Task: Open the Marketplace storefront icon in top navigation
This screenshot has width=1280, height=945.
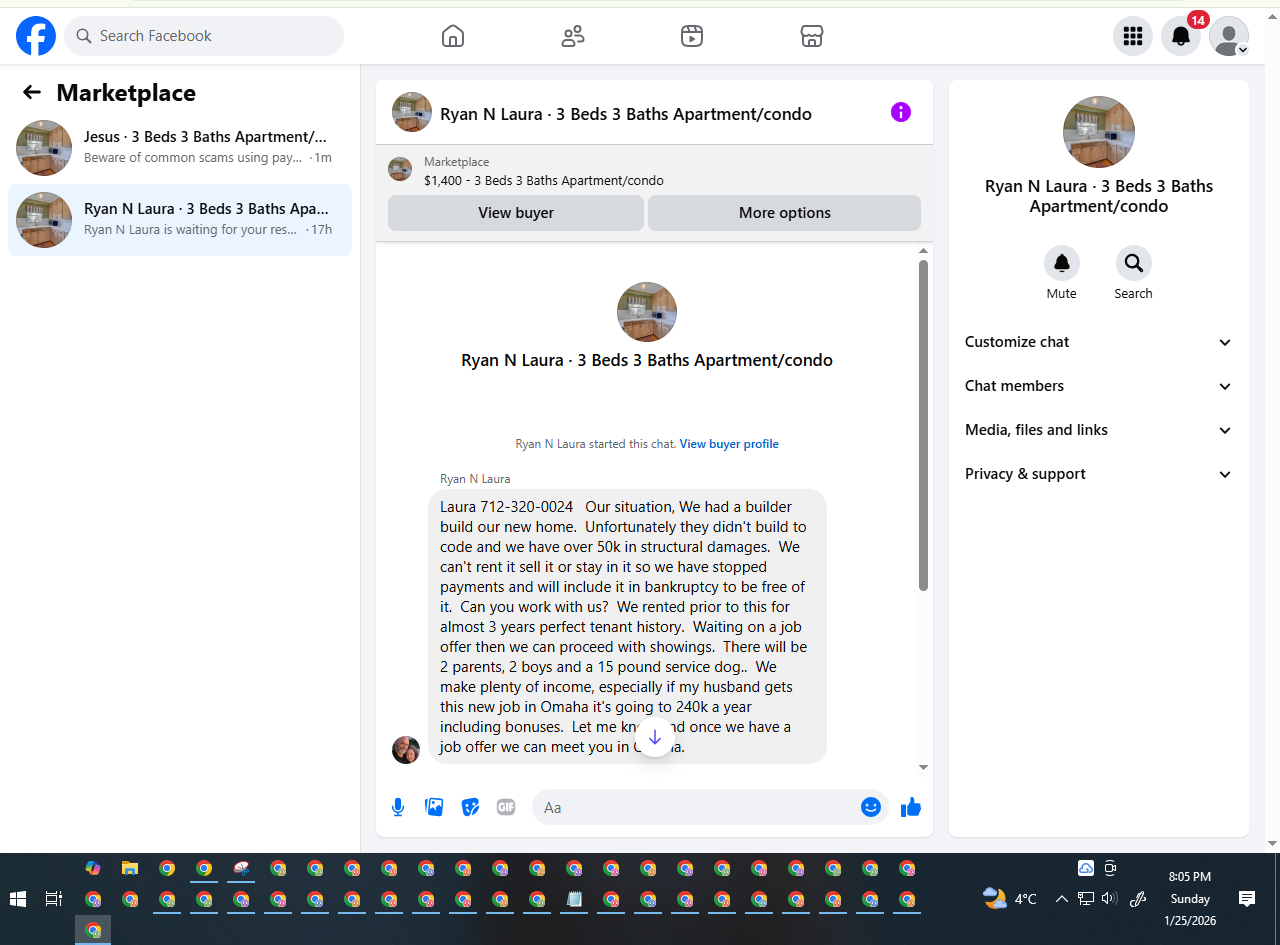Action: [x=812, y=36]
